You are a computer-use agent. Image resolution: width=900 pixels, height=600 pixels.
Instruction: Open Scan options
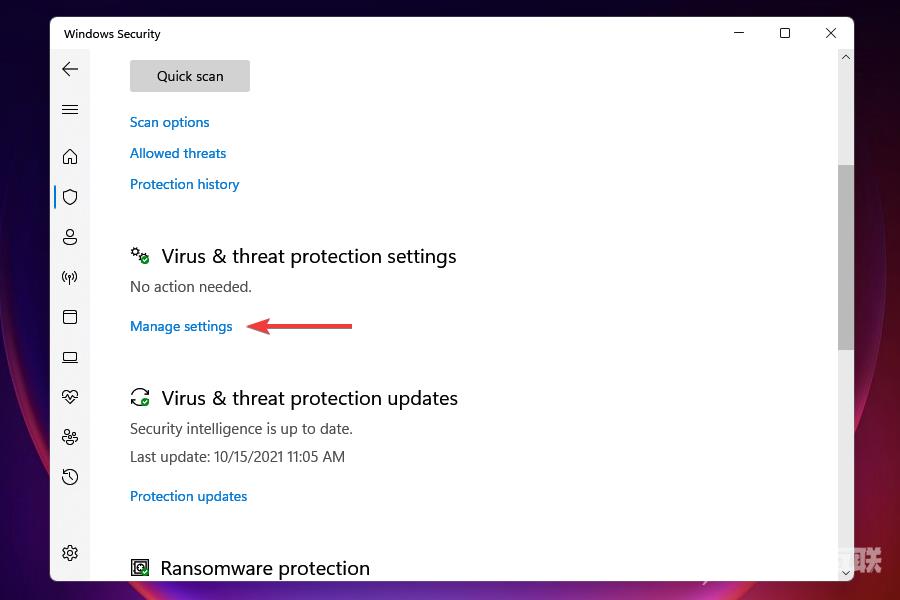(169, 122)
